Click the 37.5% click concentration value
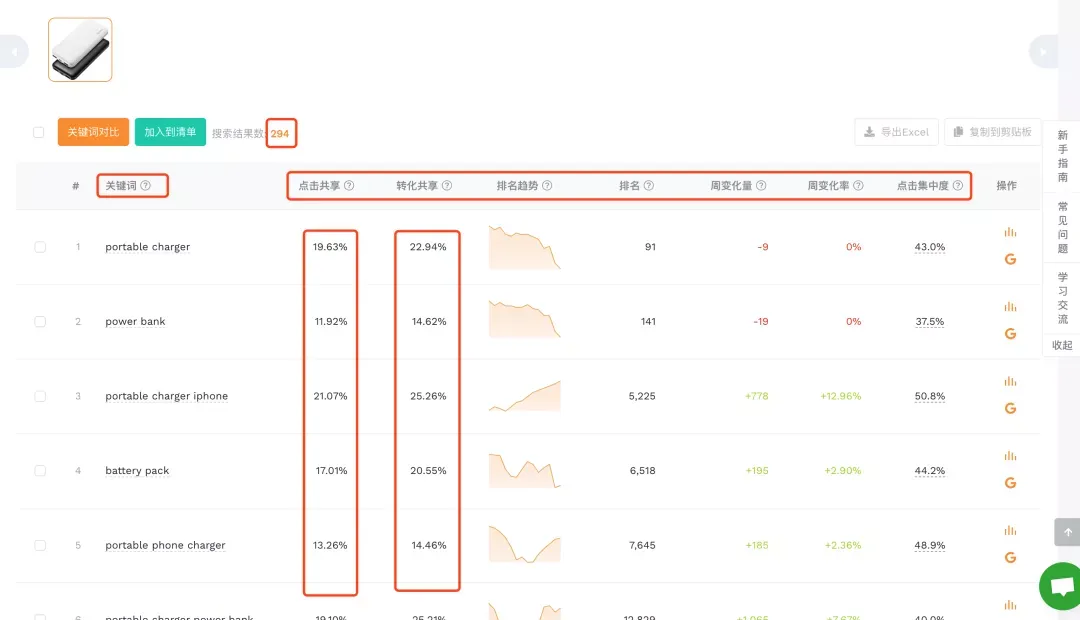Screen dimensions: 1080x620 [929, 322]
